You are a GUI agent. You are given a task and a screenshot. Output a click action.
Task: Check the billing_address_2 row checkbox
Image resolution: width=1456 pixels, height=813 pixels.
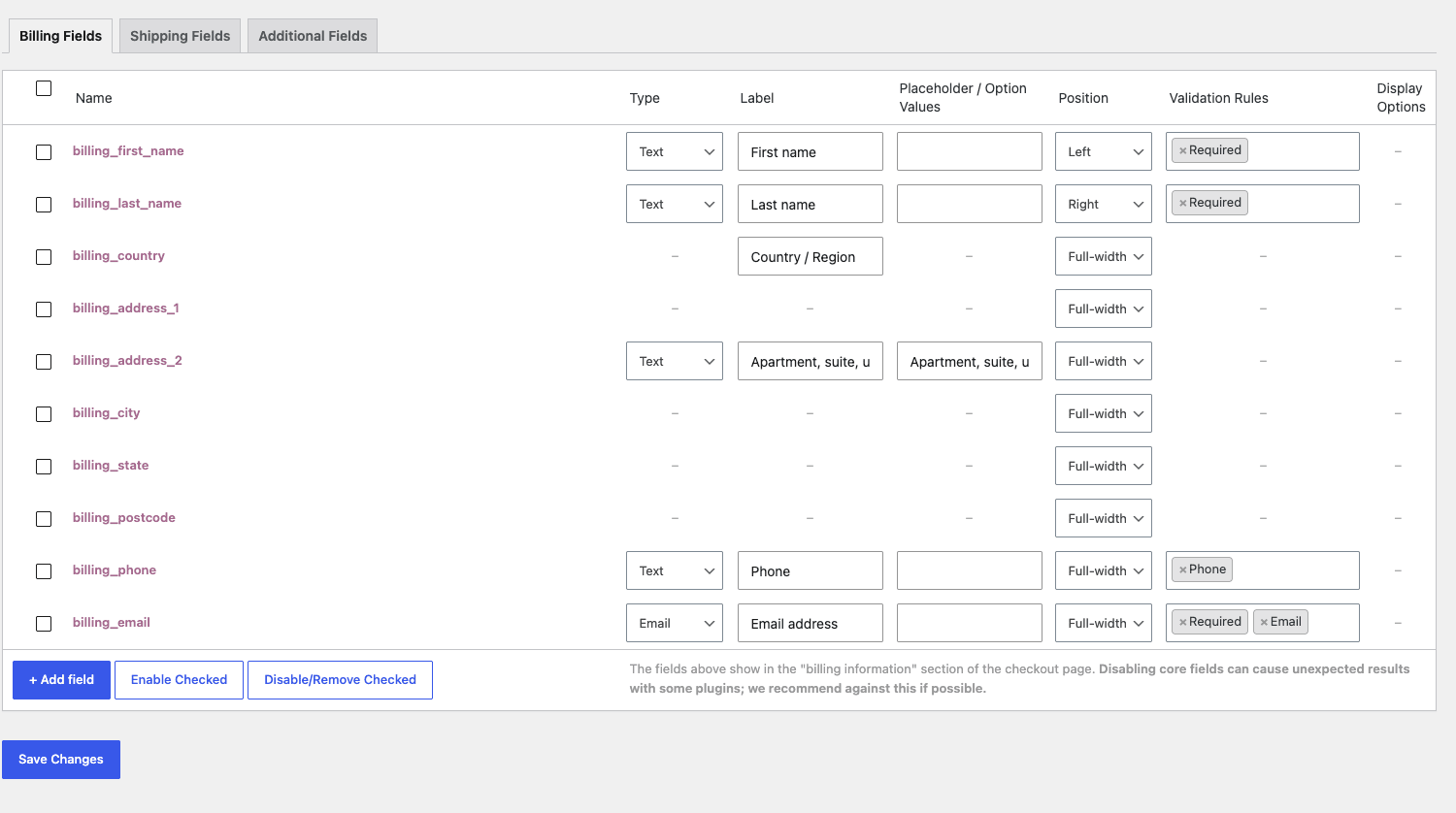44,362
